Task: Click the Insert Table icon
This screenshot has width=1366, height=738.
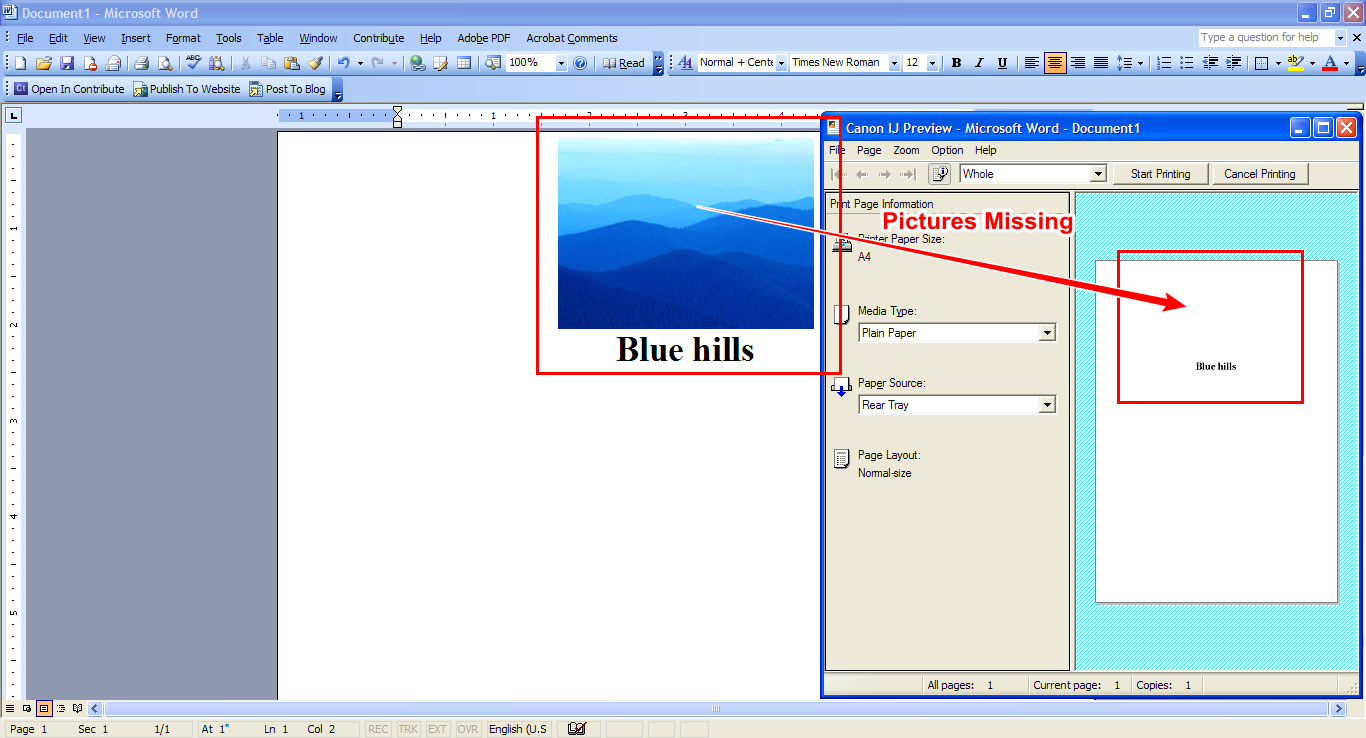Action: [464, 63]
